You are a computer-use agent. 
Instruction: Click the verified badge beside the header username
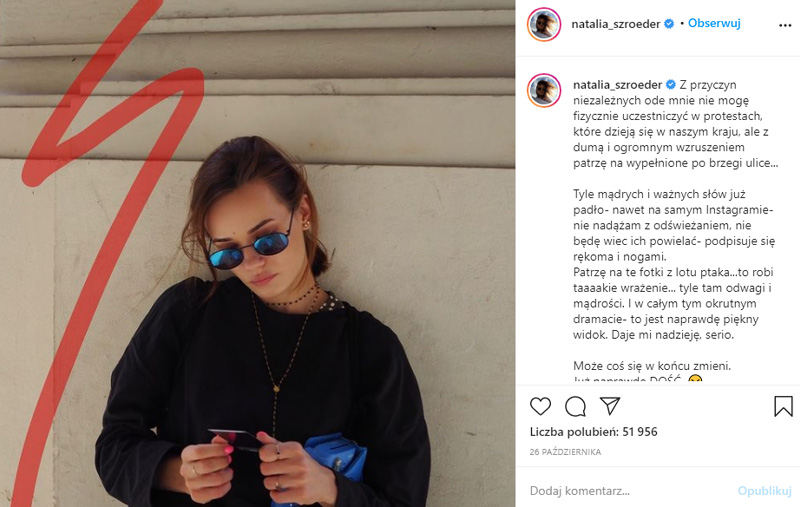point(669,23)
